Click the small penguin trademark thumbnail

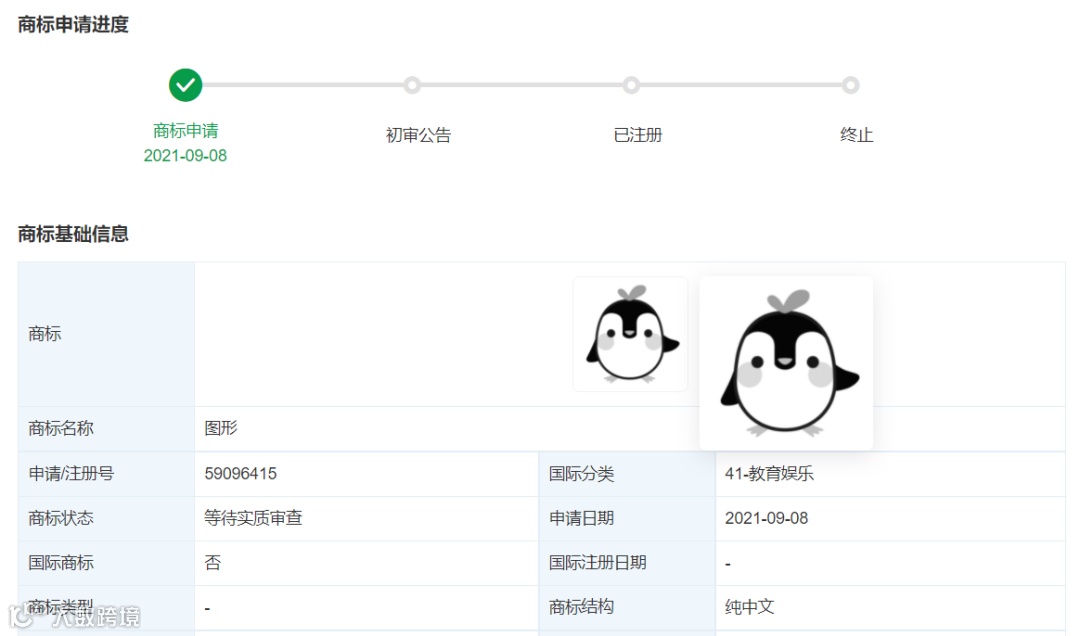click(x=630, y=334)
